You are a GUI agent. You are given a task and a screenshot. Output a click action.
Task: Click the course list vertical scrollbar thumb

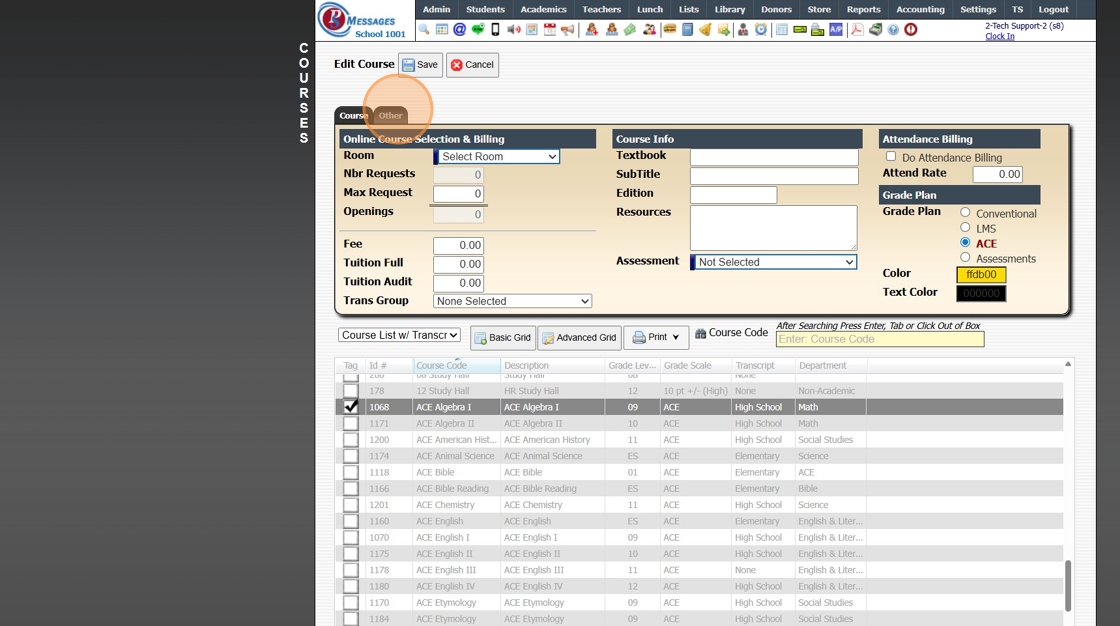1068,585
